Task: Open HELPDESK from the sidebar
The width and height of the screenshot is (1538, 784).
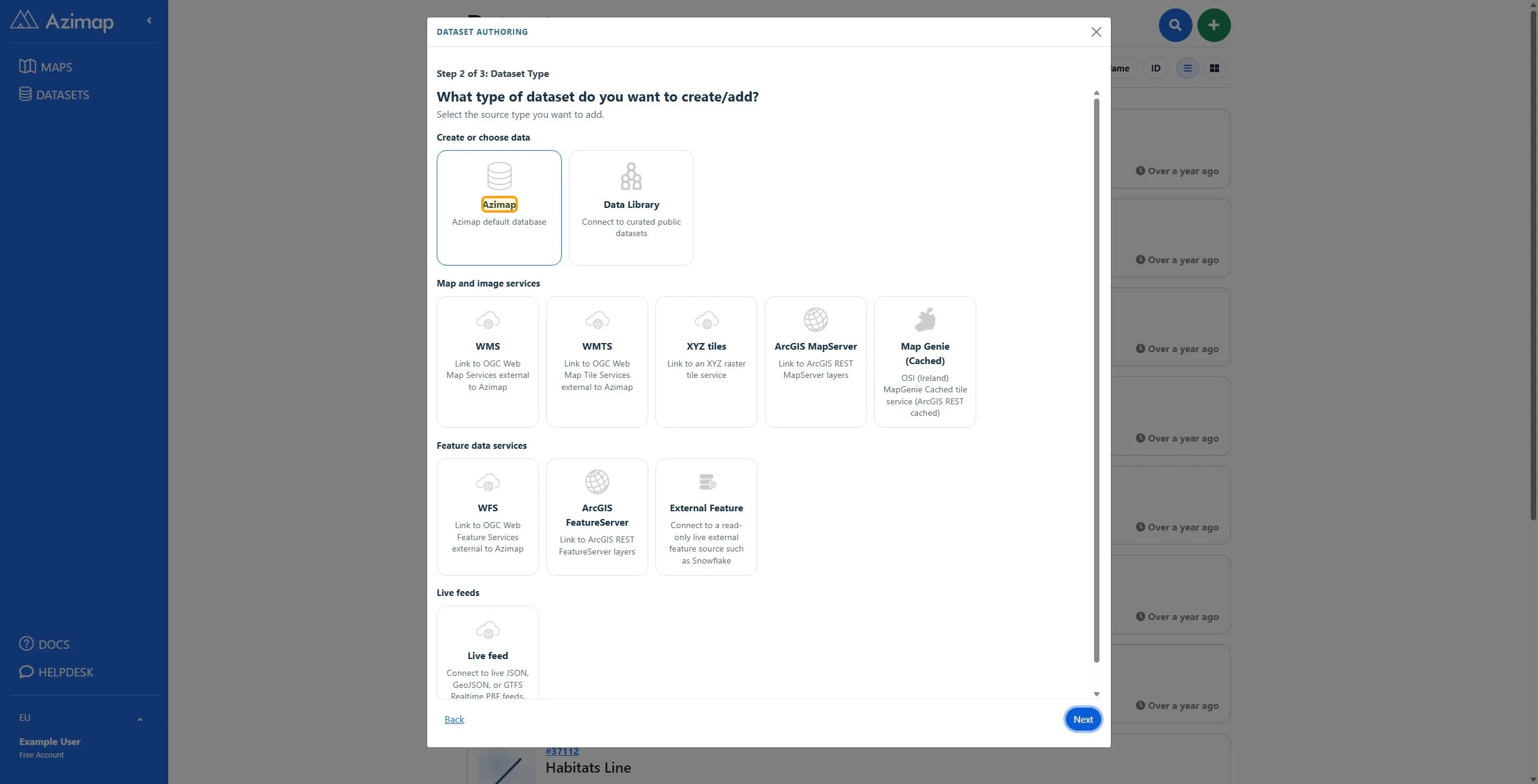Action: pyautogui.click(x=66, y=672)
